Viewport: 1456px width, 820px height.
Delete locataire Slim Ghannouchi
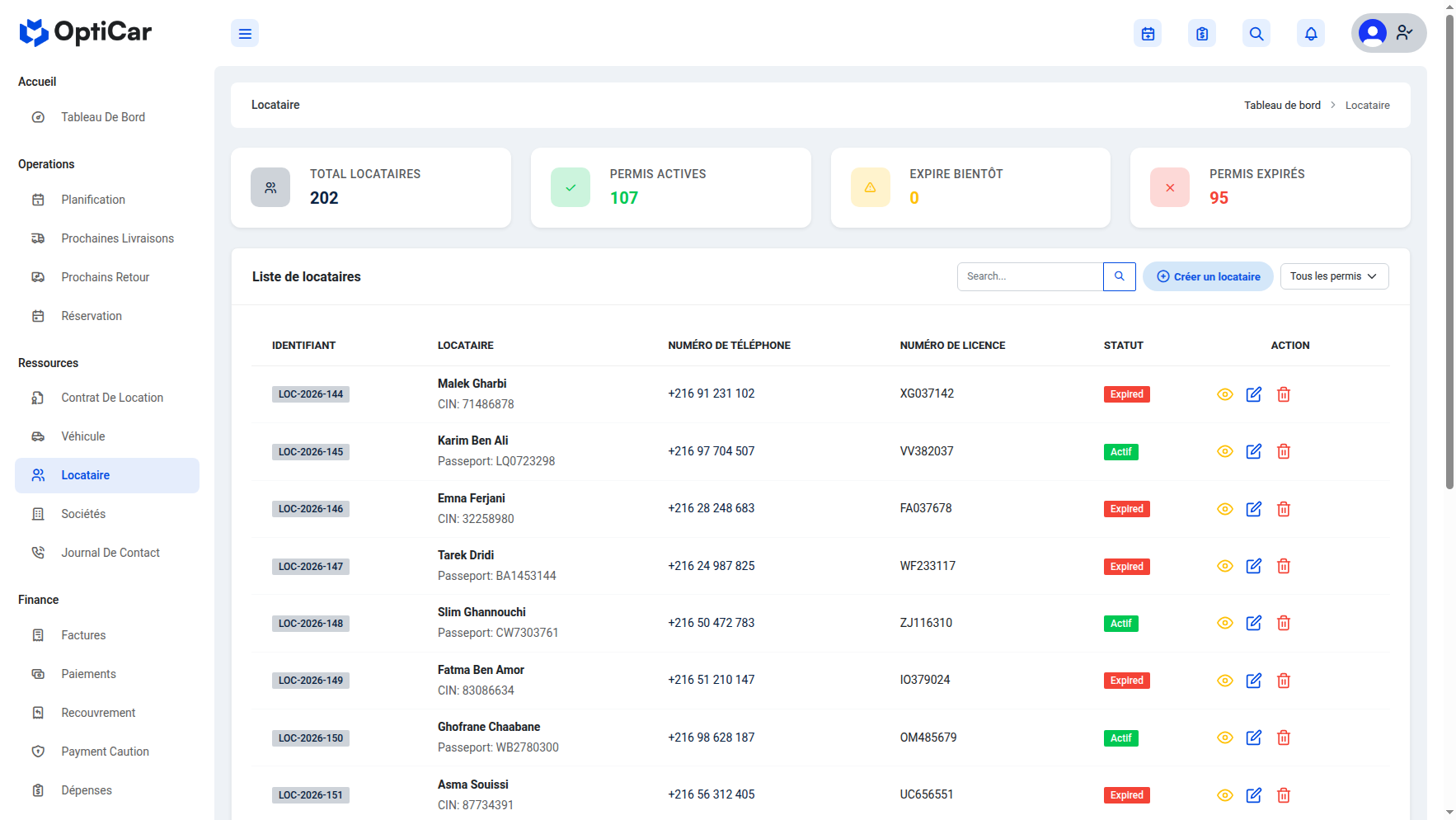pos(1284,623)
